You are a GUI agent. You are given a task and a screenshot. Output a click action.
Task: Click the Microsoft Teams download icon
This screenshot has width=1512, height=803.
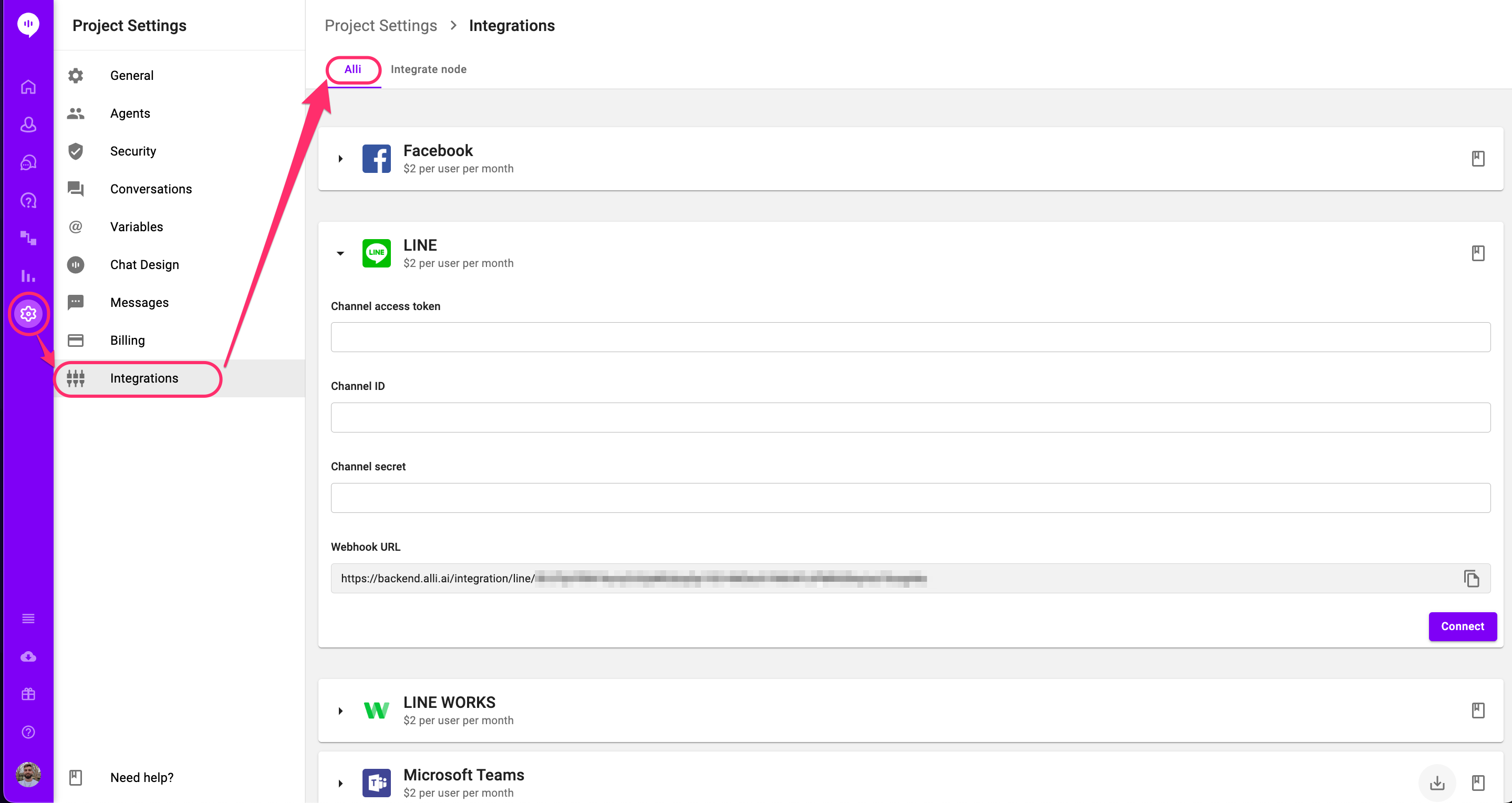click(1437, 783)
